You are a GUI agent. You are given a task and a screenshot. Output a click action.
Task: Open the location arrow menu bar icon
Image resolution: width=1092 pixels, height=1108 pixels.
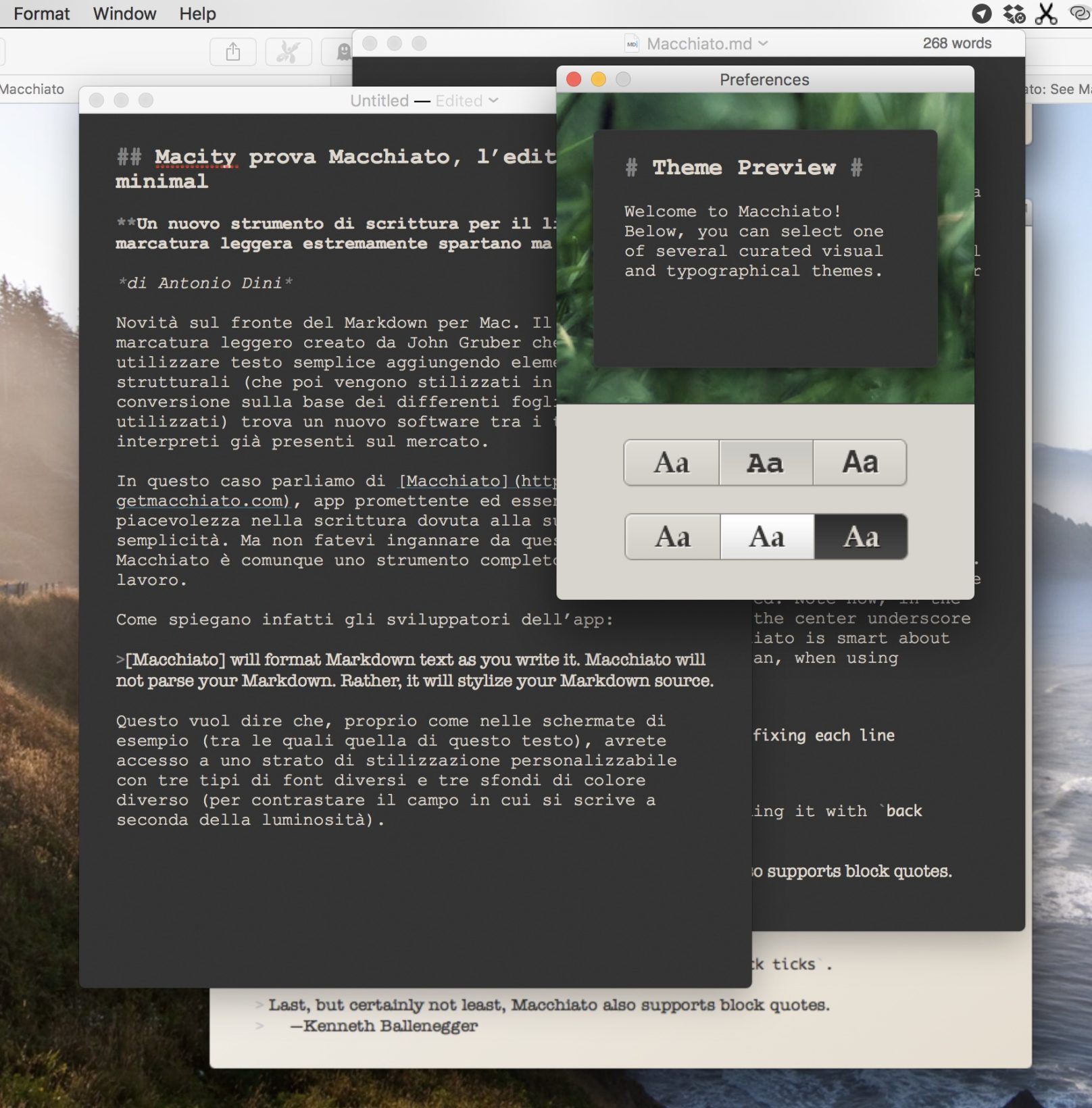pos(981,14)
